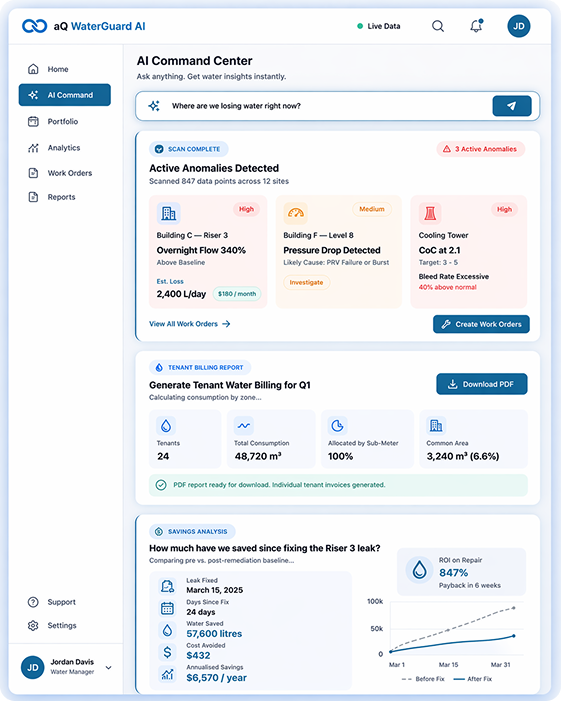
Task: Click the Investigate tag on Pressure Drop card
Action: pyautogui.click(x=307, y=282)
